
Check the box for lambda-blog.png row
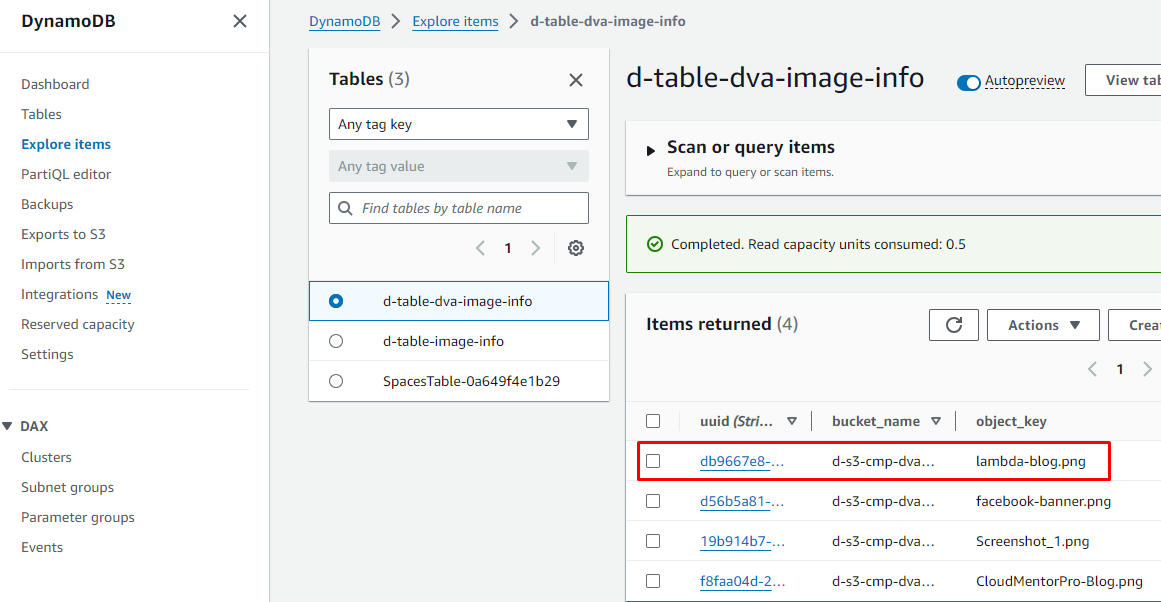coord(653,461)
